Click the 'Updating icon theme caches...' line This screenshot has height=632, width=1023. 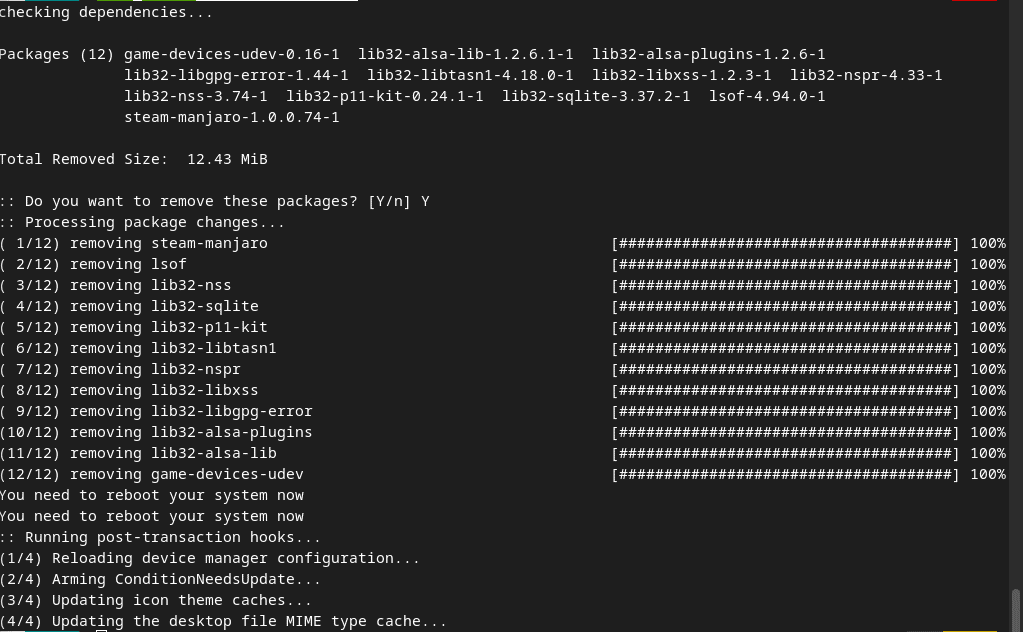click(x=156, y=600)
